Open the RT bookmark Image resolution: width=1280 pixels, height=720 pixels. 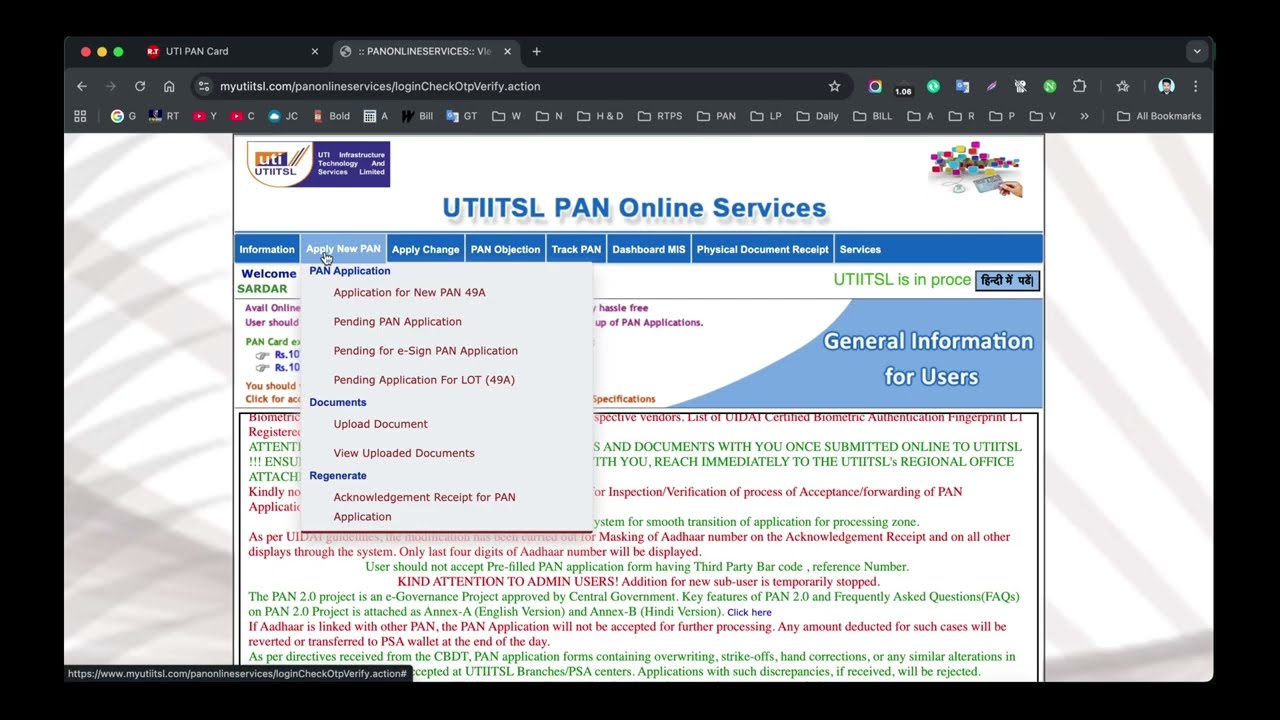tap(164, 116)
